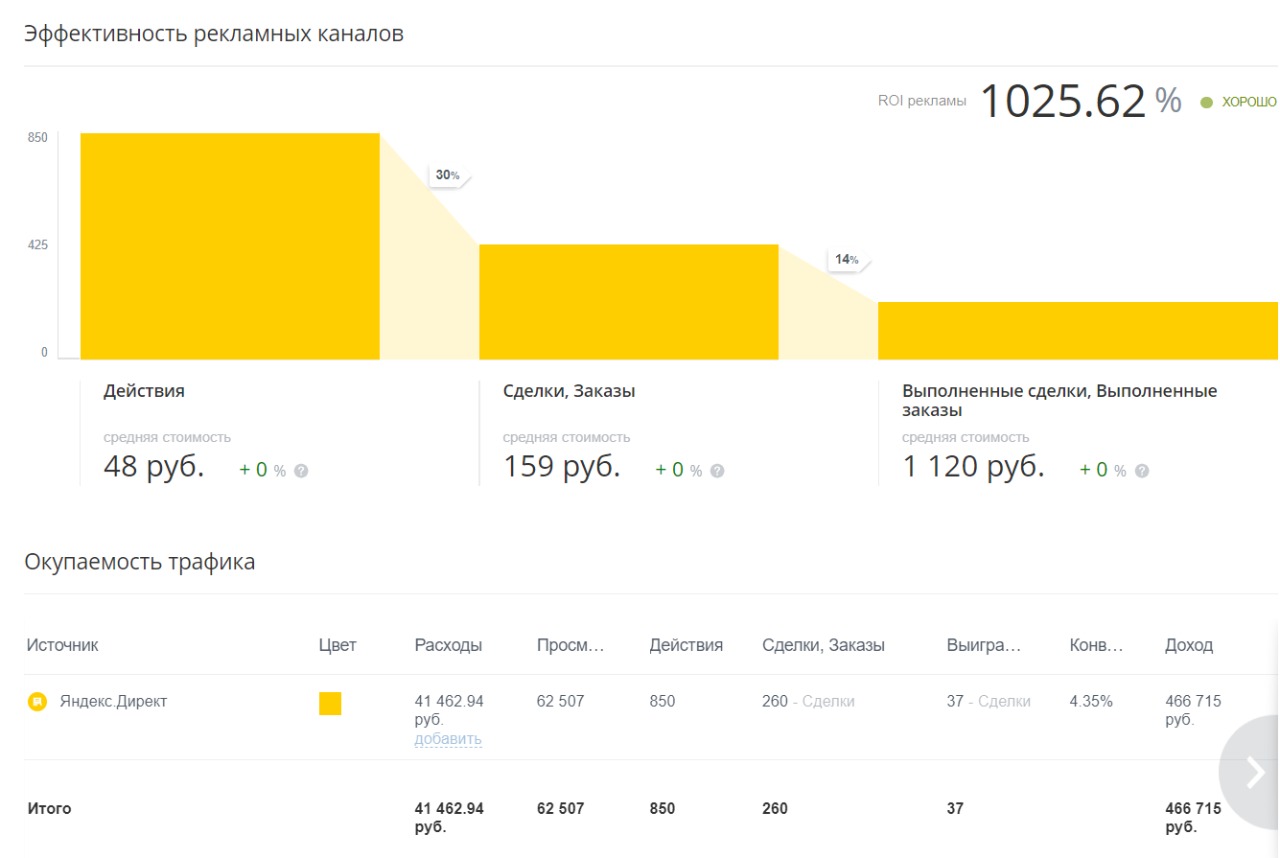Click help icon next to 1 120 руб.
This screenshot has width=1280, height=858.
click(x=1142, y=471)
